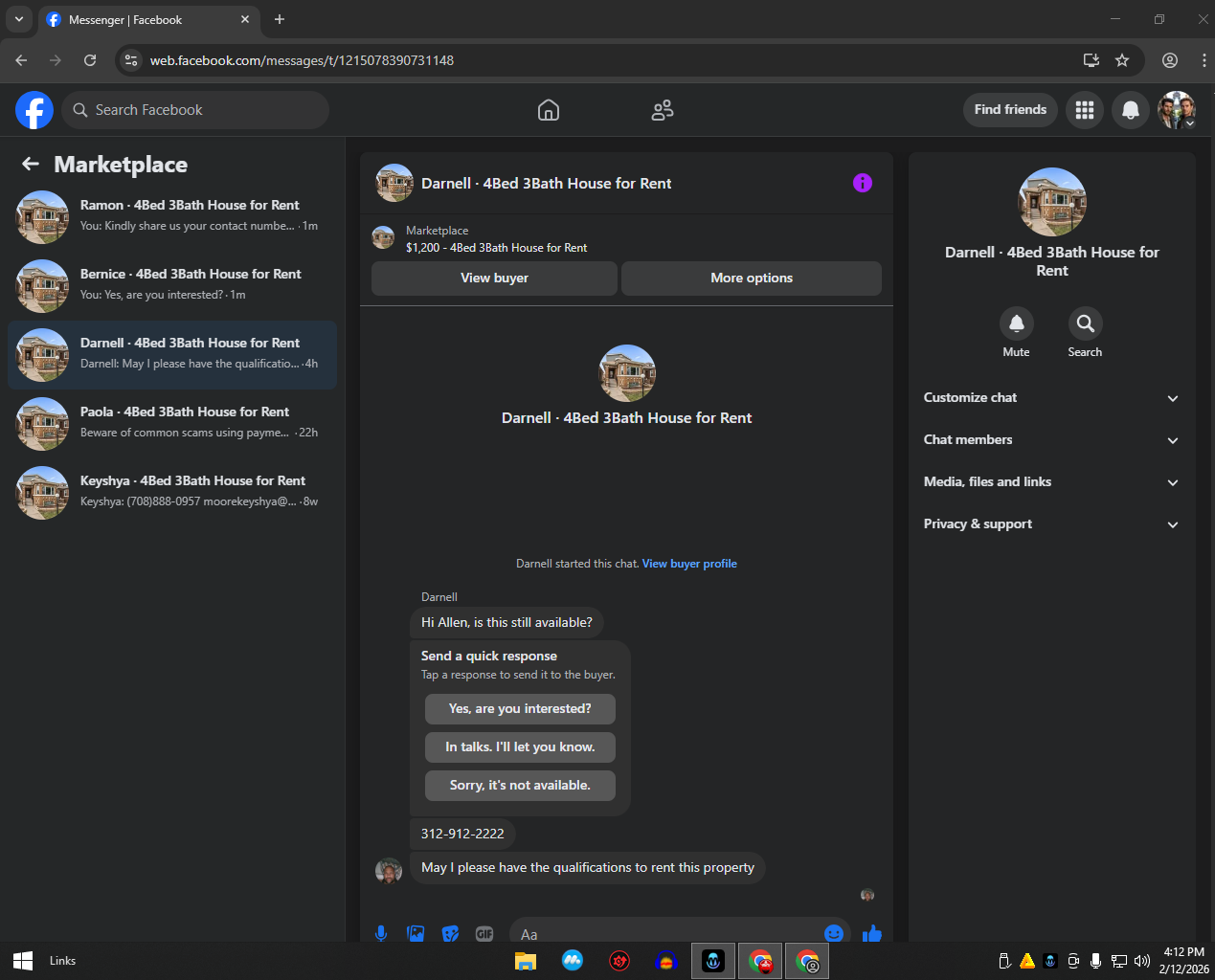The width and height of the screenshot is (1215, 980).
Task: Open the apps grid menu icon
Action: click(1085, 110)
